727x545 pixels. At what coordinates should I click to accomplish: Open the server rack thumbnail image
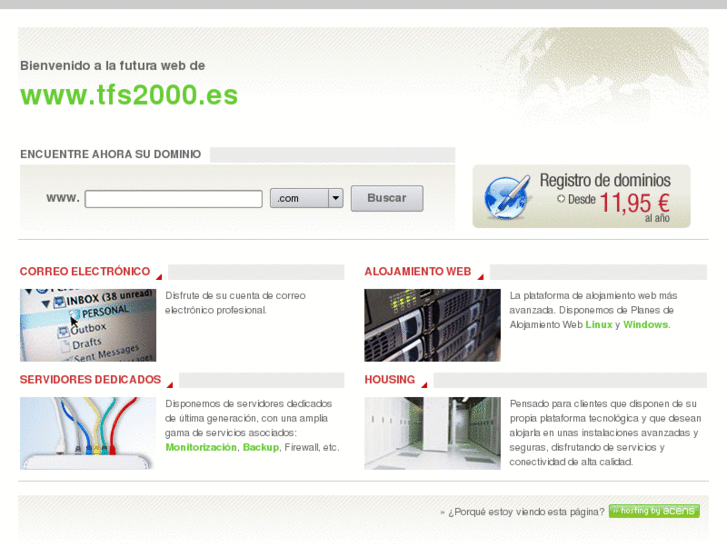click(x=433, y=325)
